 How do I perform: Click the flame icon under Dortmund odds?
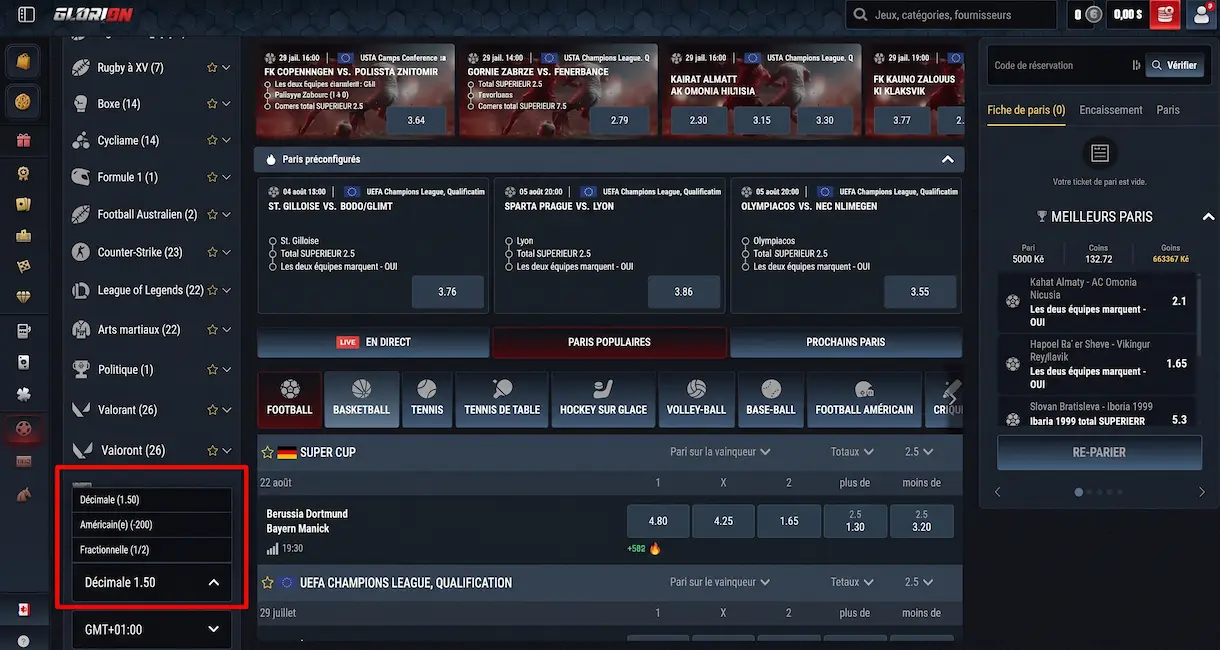click(x=656, y=548)
